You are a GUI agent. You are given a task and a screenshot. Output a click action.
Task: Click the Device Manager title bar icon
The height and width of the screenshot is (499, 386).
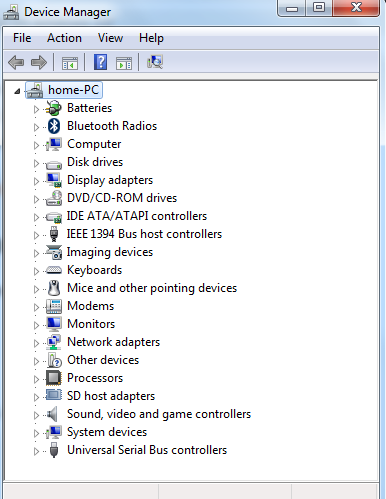tap(11, 13)
